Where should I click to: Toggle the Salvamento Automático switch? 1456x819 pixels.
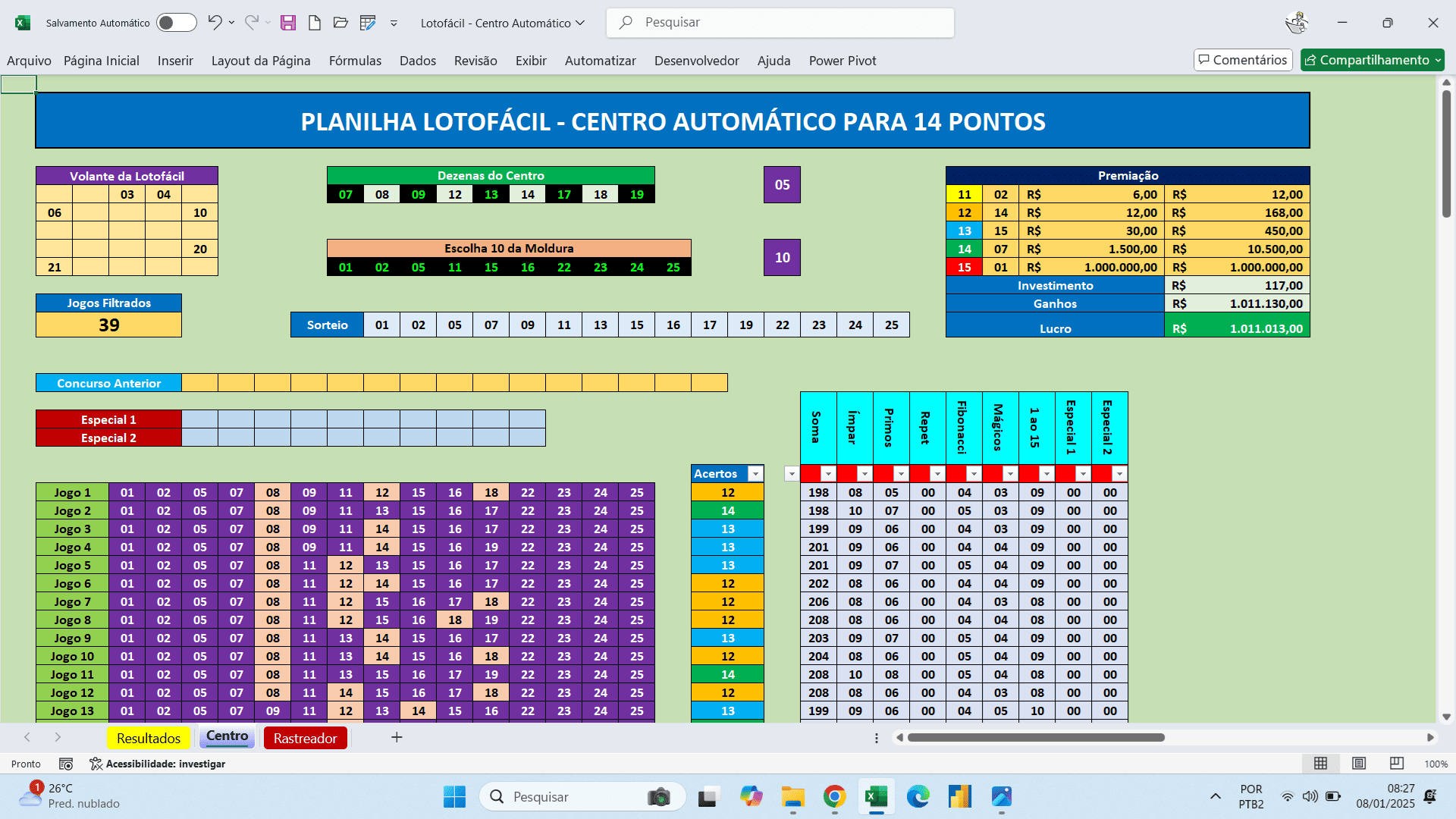tap(176, 23)
